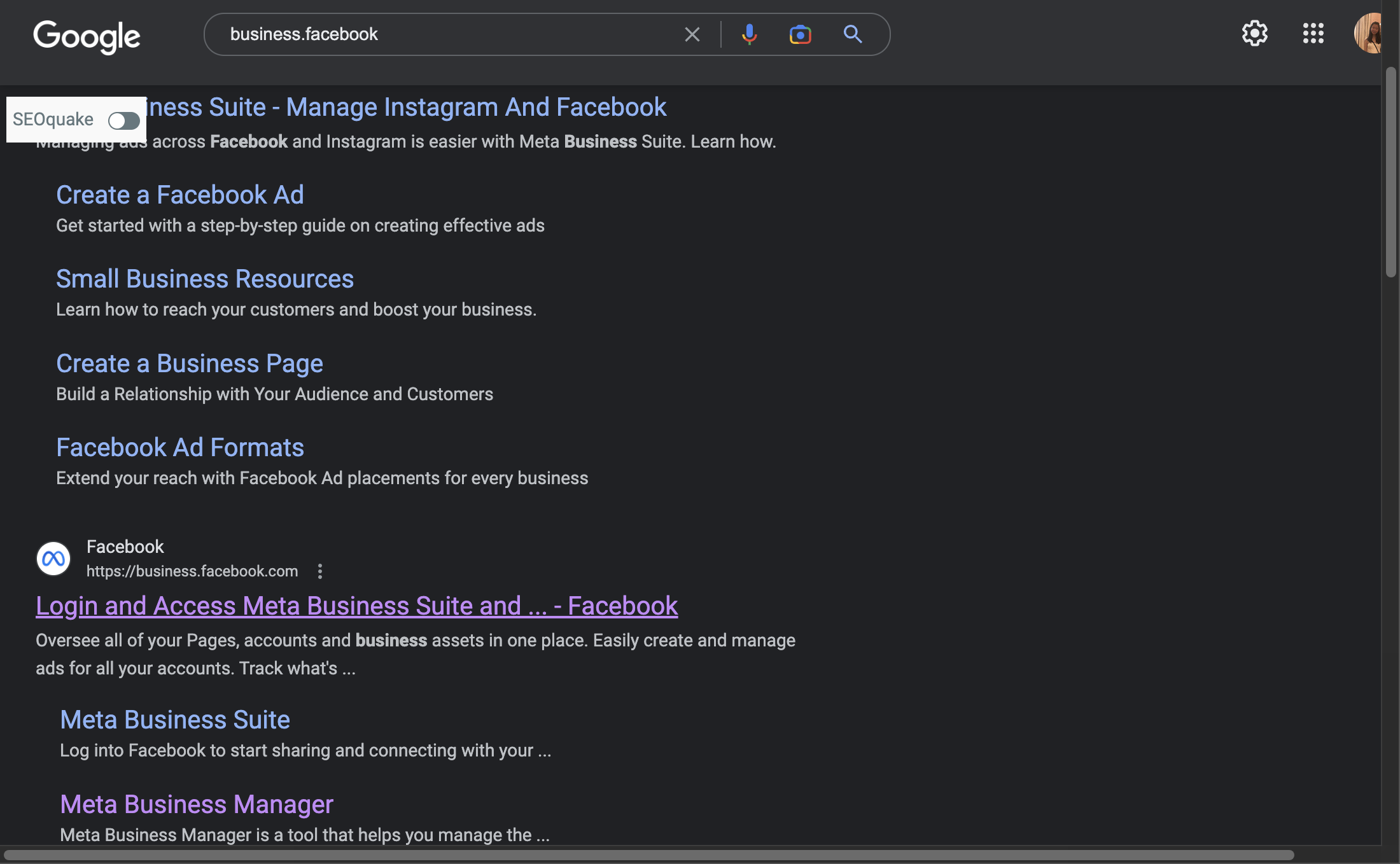Image resolution: width=1400 pixels, height=864 pixels.
Task: Open the Google apps grid
Action: pos(1313,33)
